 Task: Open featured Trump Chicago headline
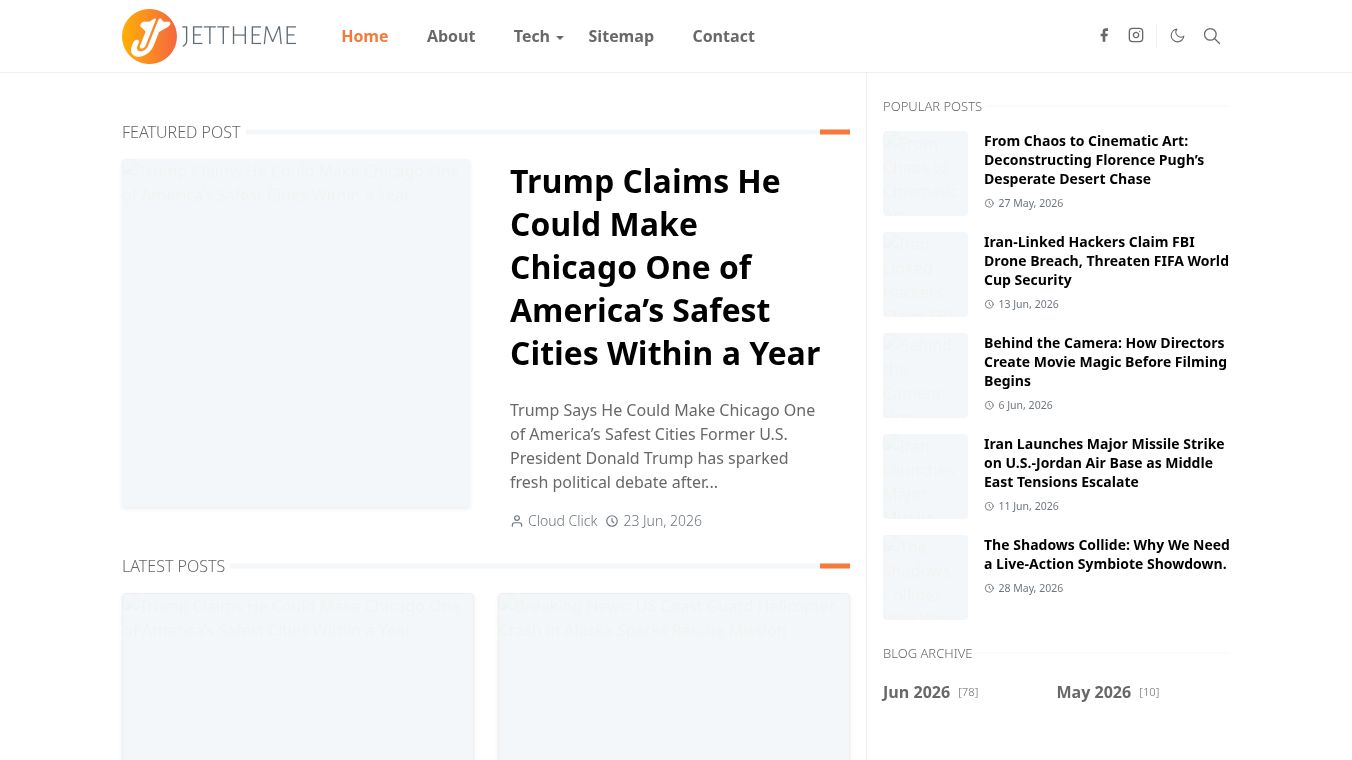coord(665,267)
